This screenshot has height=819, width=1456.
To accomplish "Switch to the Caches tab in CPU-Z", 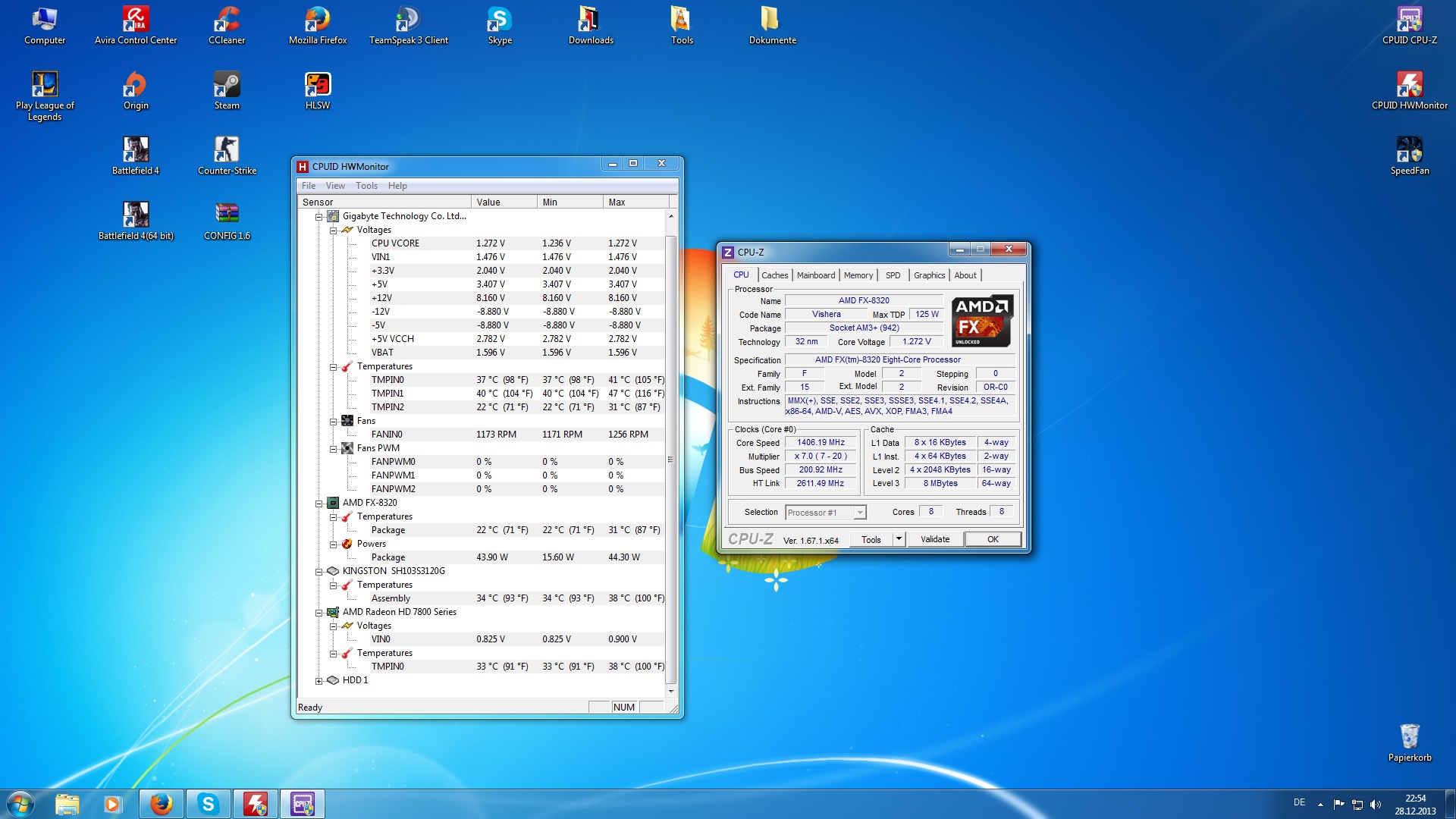I will click(x=774, y=275).
